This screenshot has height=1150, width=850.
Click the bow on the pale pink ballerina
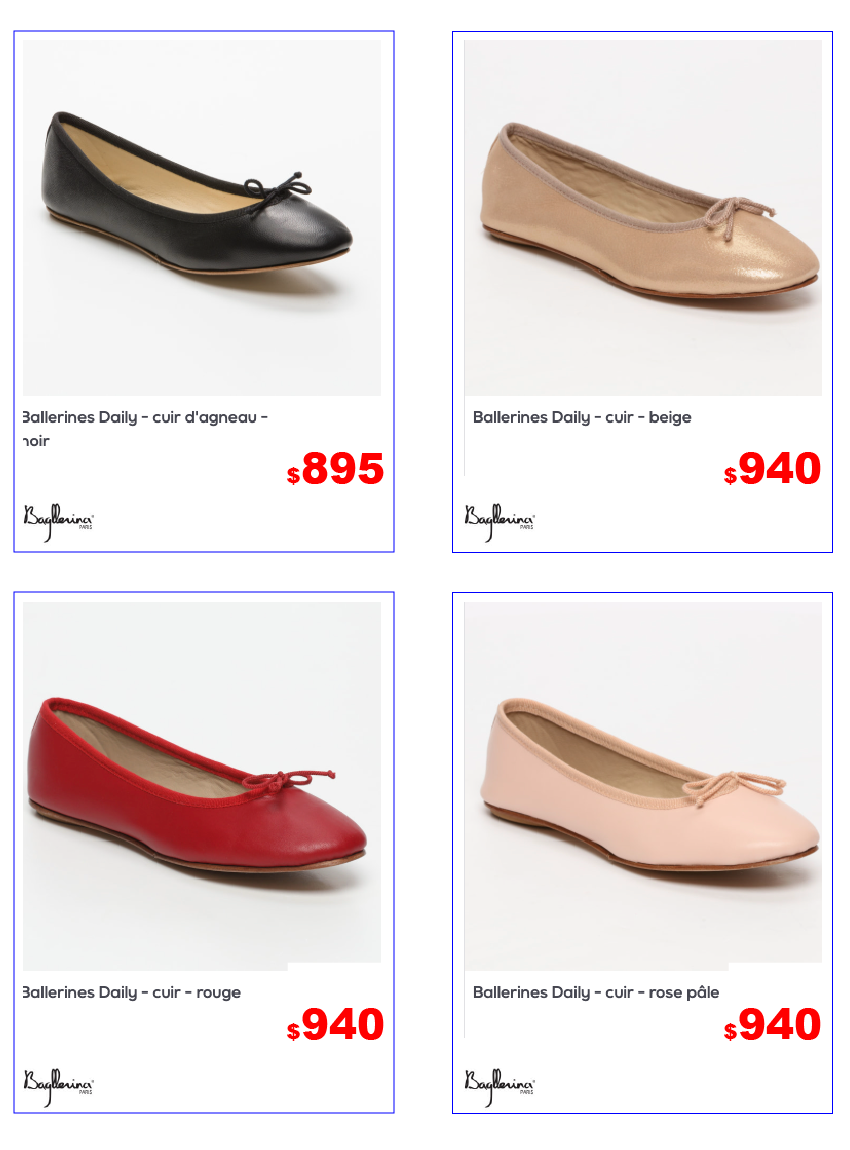(x=732, y=787)
